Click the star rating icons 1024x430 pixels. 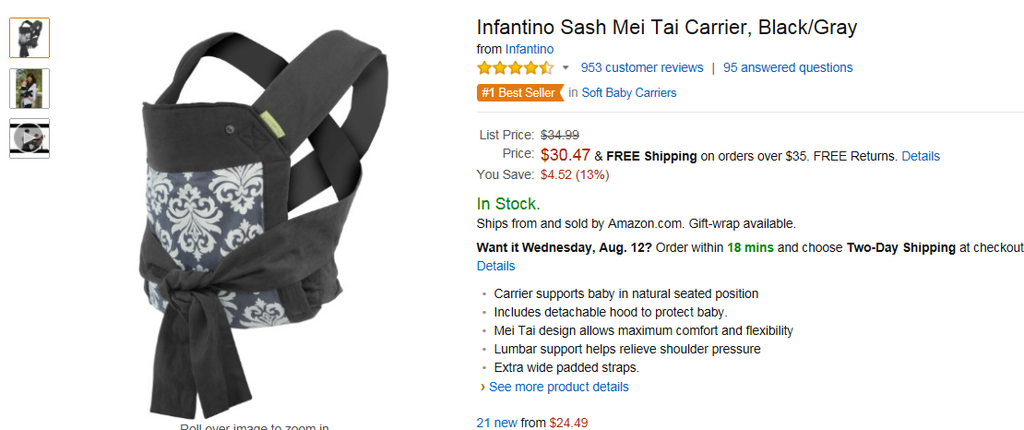pos(514,68)
